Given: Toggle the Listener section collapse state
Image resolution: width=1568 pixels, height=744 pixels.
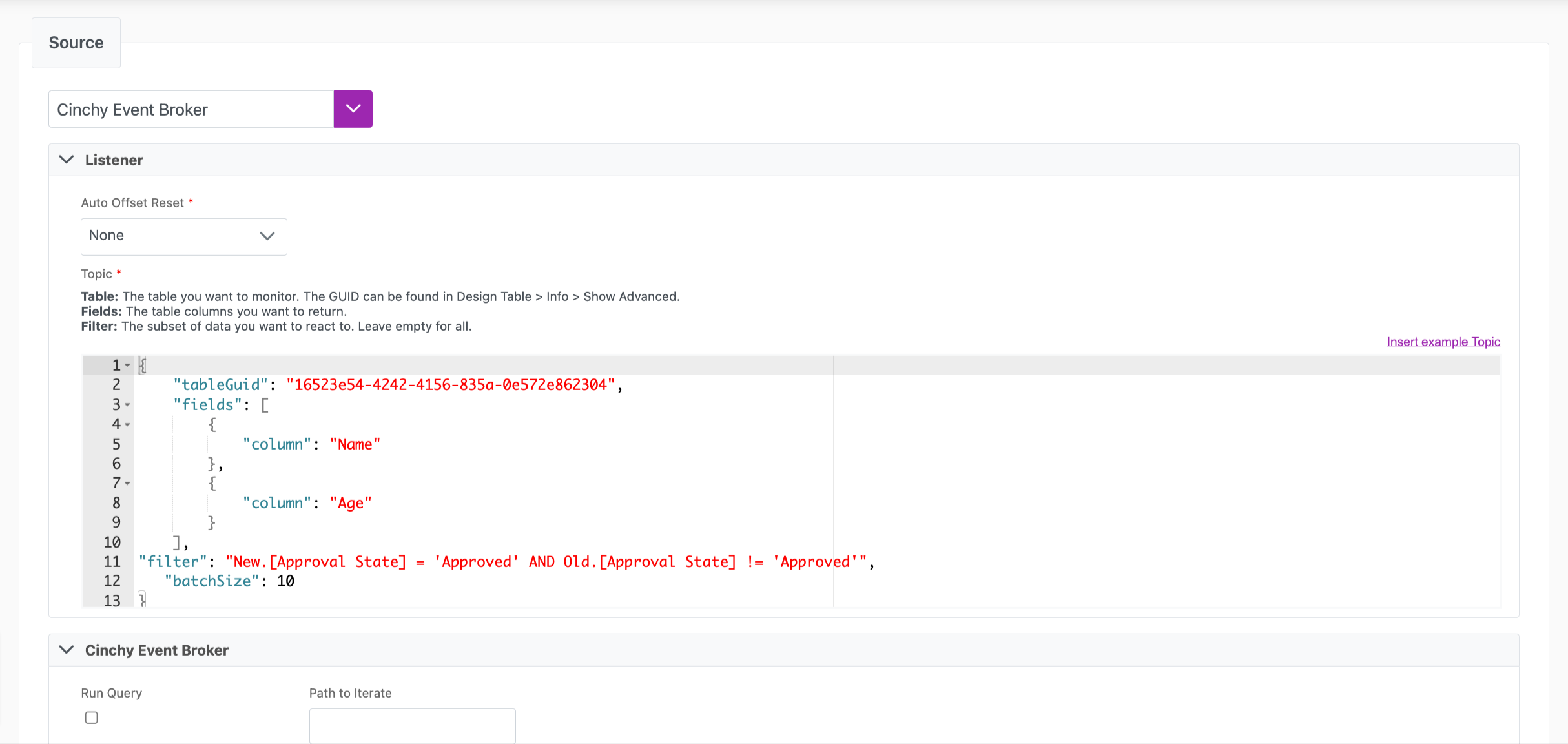Looking at the screenshot, I should [66, 160].
